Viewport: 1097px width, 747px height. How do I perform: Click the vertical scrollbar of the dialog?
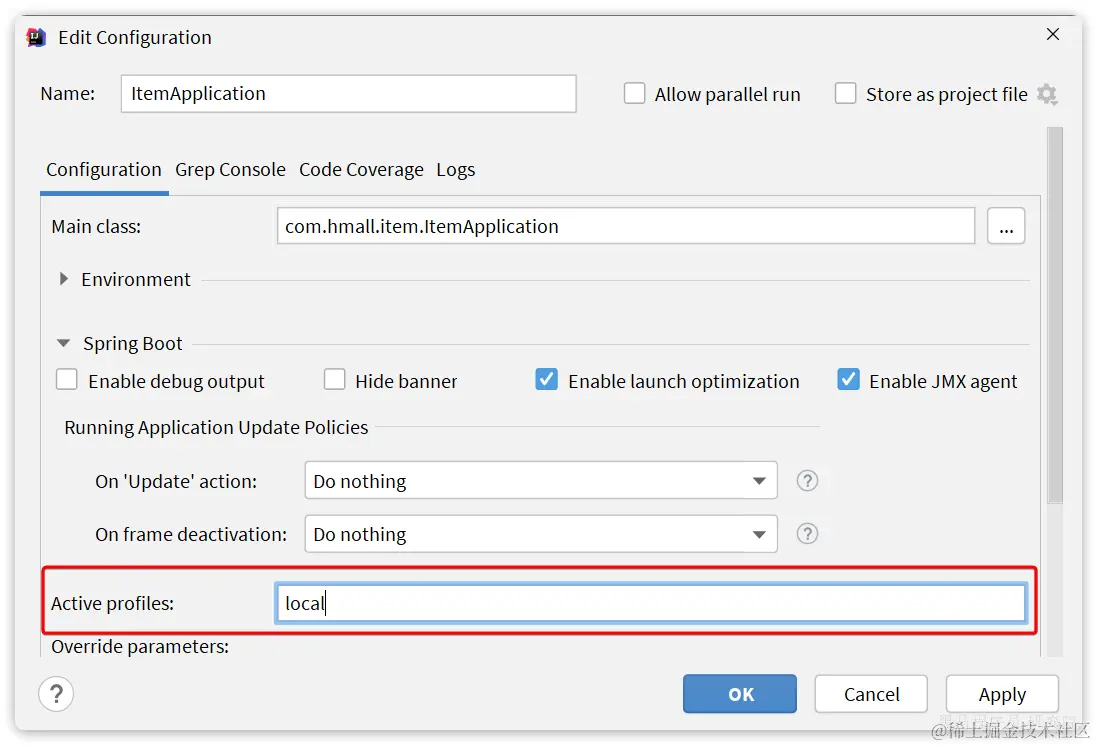pyautogui.click(x=1055, y=315)
